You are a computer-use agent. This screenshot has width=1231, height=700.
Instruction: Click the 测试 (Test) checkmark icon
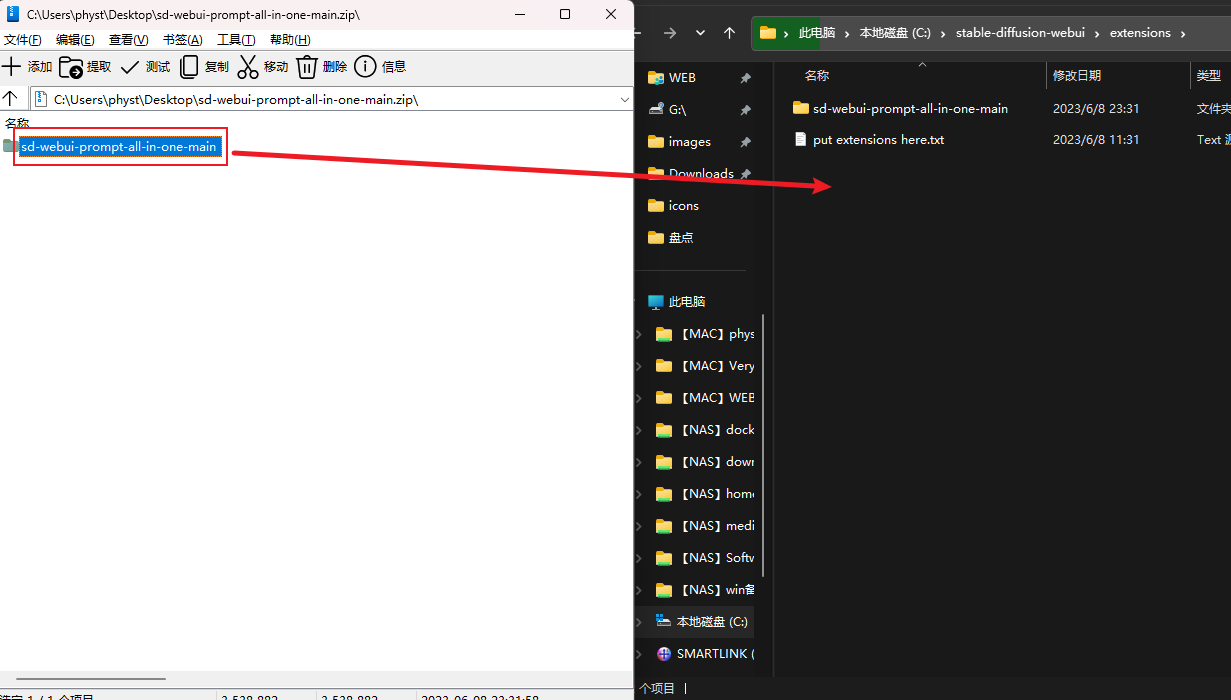[130, 67]
